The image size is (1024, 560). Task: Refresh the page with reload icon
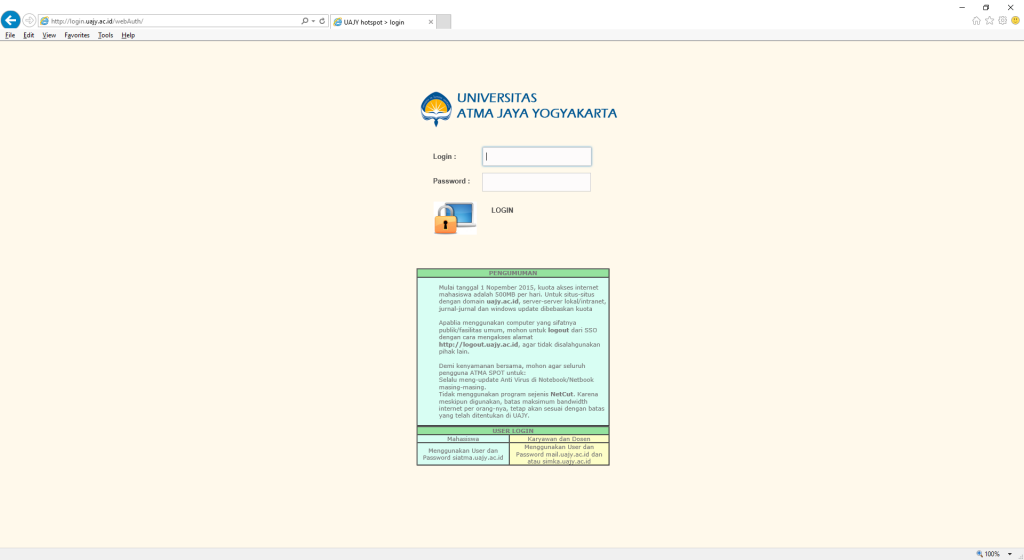[x=322, y=21]
